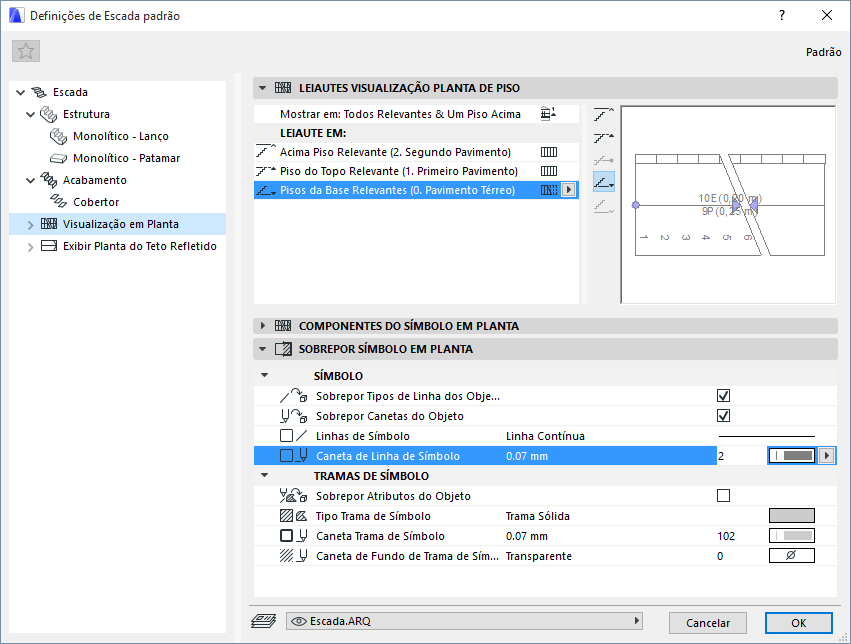Click the Caneta de Fundo de Trama icon
851x644 pixels.
294,556
